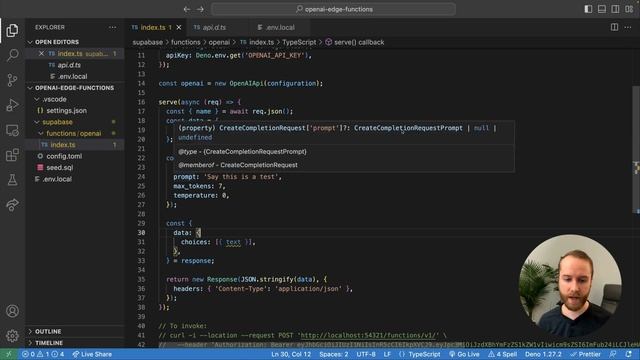Screen dimensions: 640x360
Task: Open editor More Actions ellipsis
Action: [x=628, y=27]
